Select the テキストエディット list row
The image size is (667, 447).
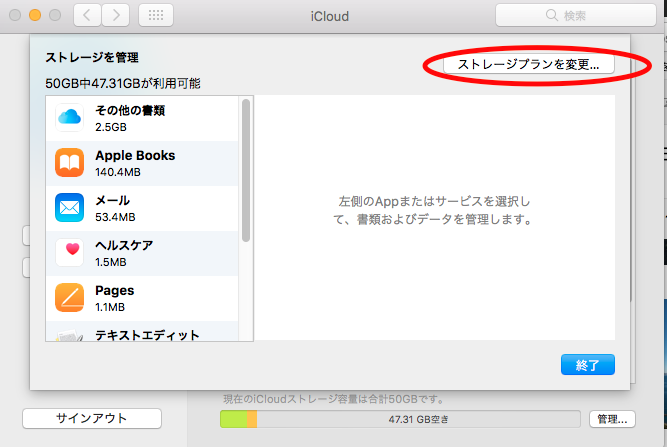142,331
